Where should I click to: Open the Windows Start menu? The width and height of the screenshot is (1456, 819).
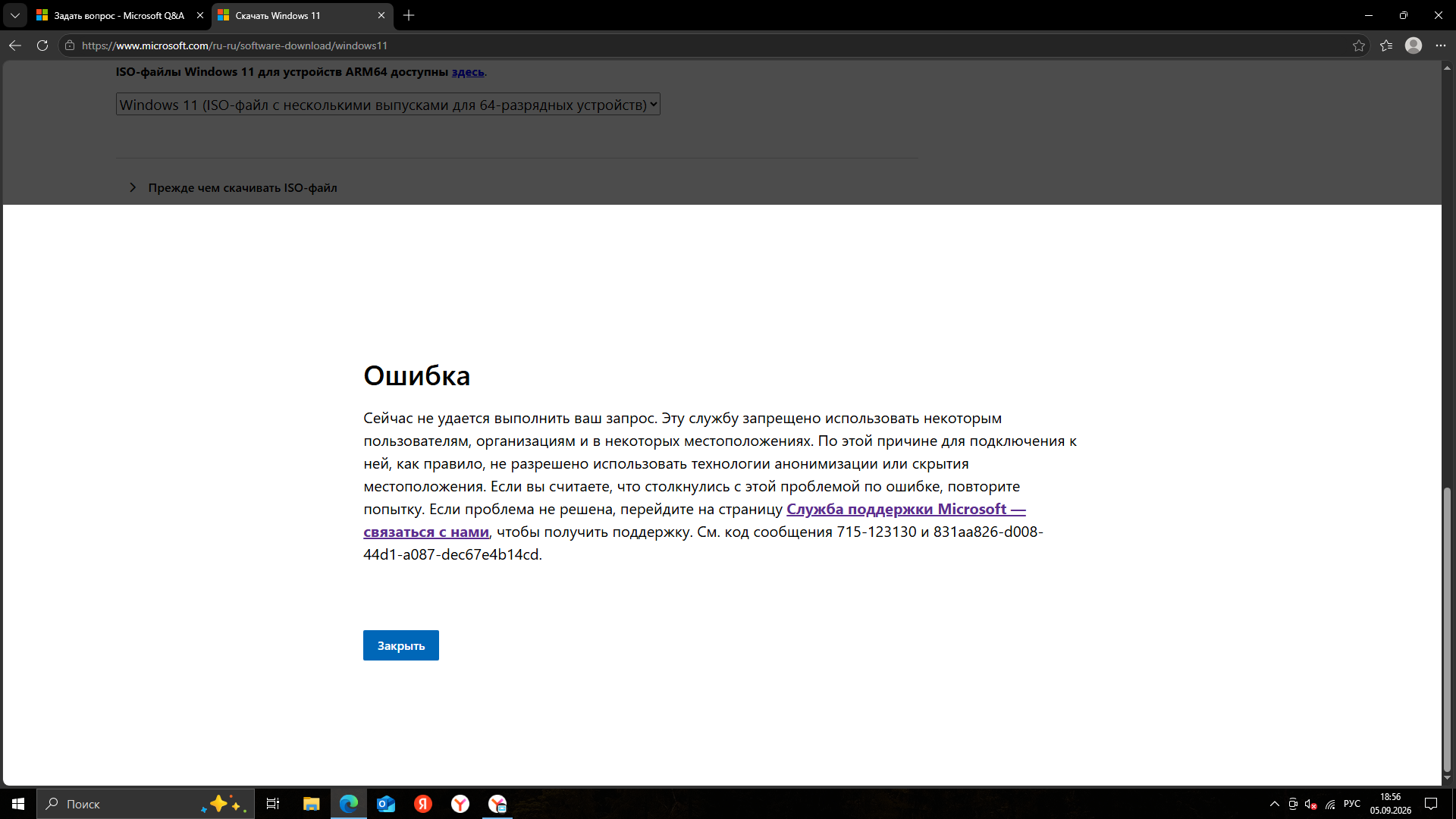click(18, 804)
